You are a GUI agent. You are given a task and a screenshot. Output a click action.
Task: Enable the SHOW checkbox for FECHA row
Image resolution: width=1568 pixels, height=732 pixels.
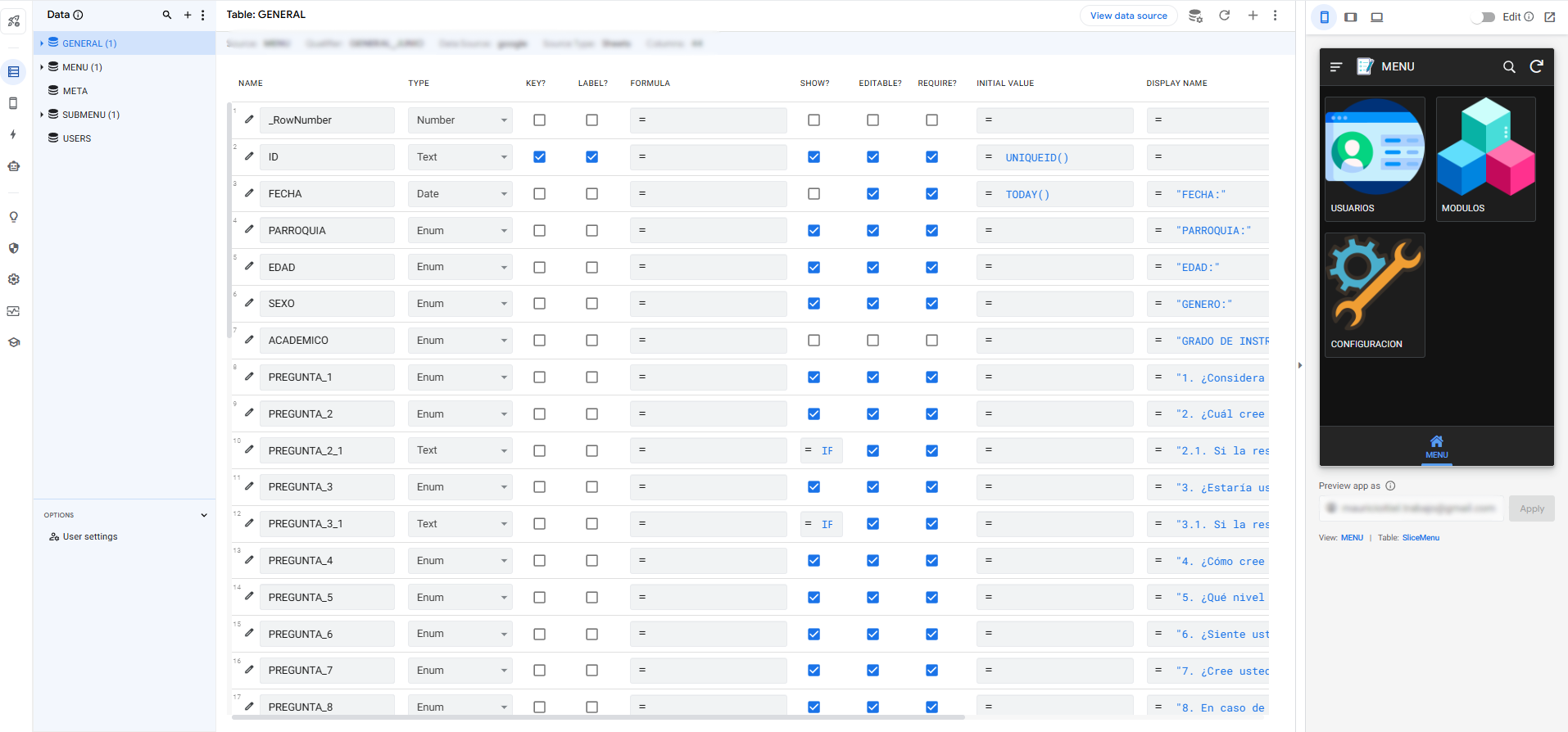click(813, 194)
